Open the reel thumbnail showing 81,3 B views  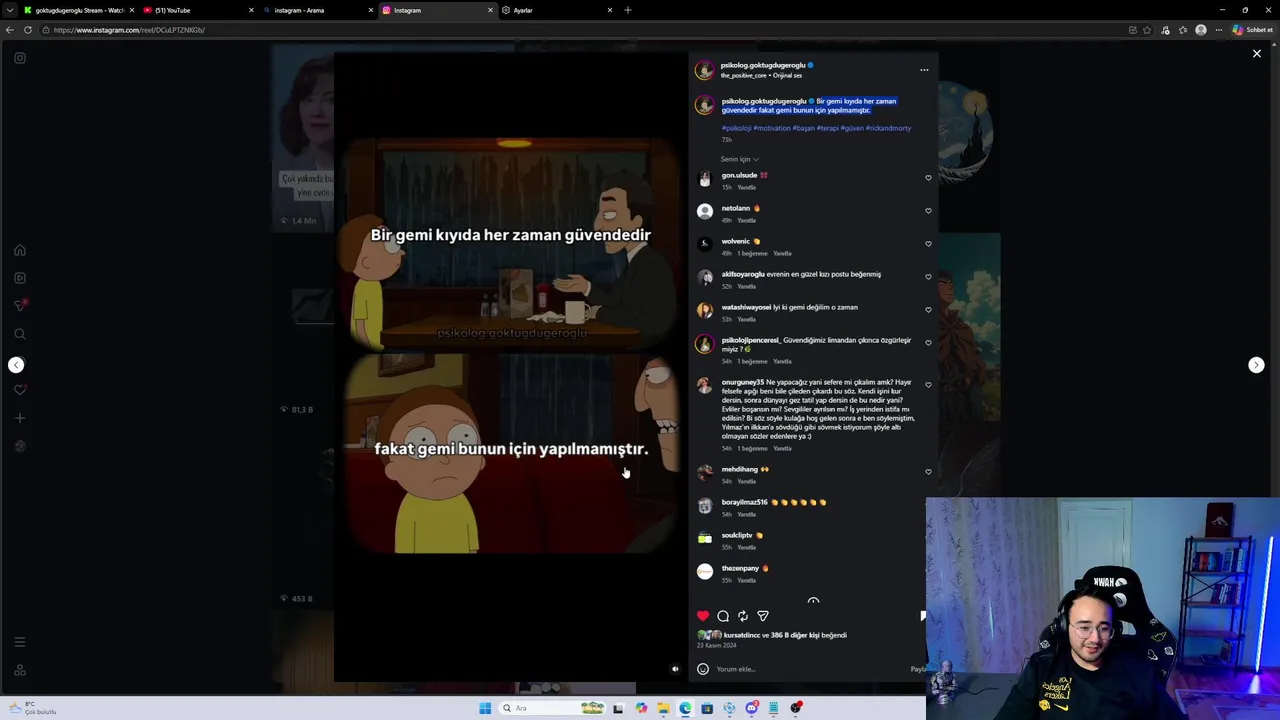pos(302,325)
